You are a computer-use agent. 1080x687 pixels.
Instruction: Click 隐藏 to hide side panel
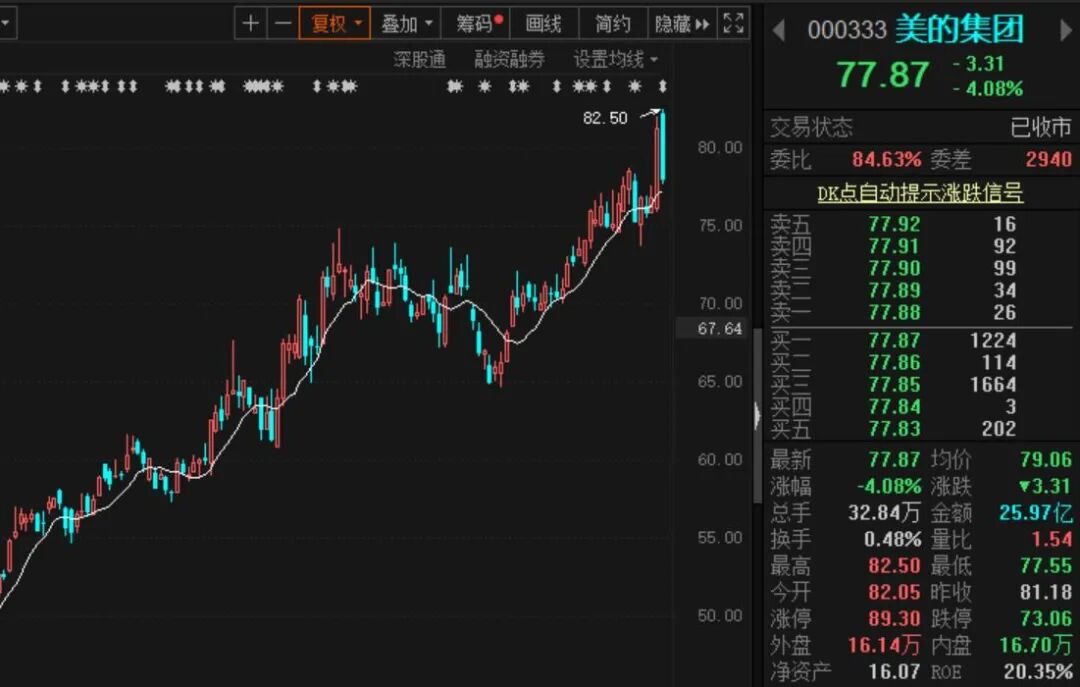(682, 23)
